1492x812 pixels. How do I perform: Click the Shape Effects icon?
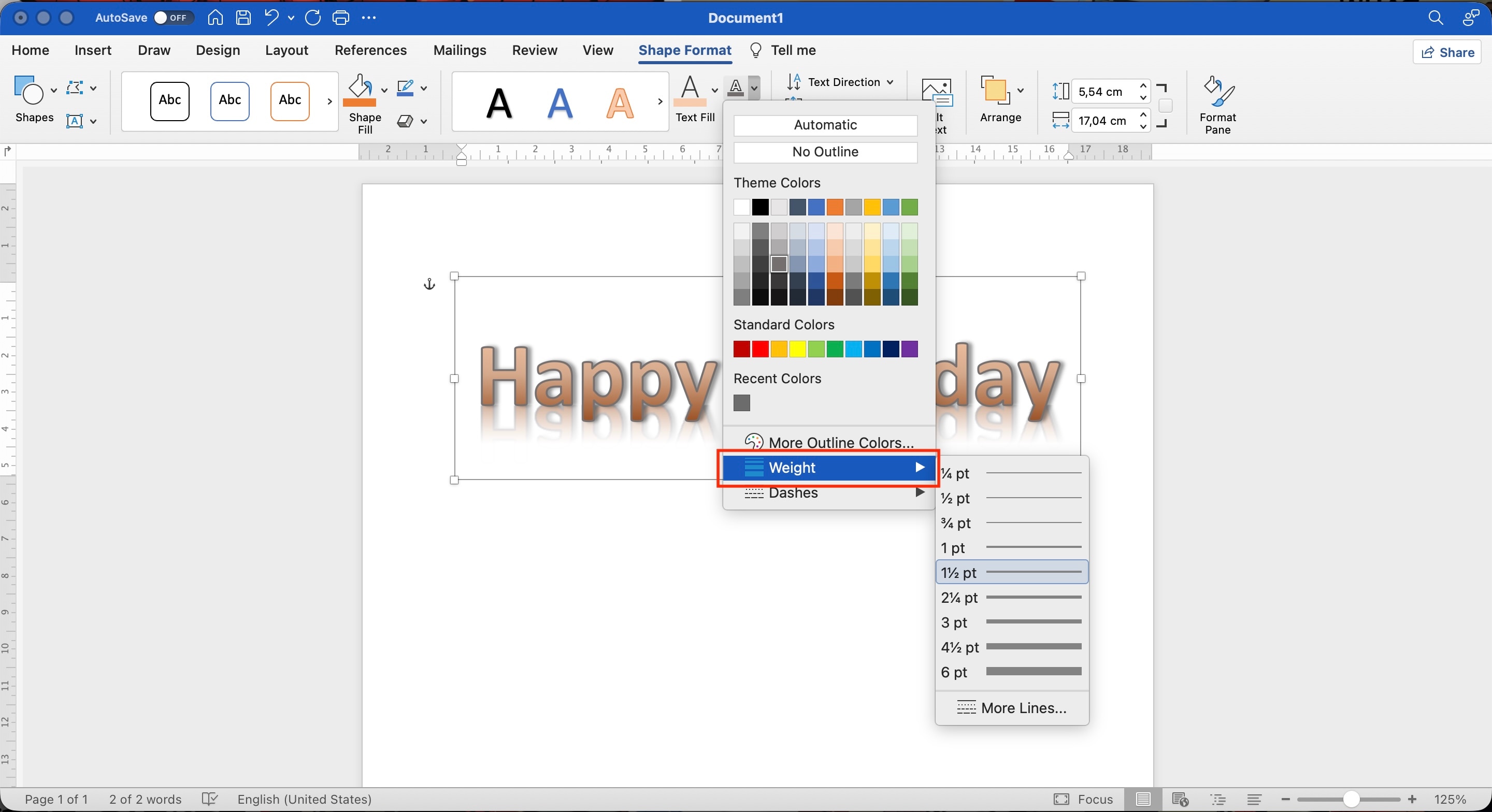click(x=406, y=121)
